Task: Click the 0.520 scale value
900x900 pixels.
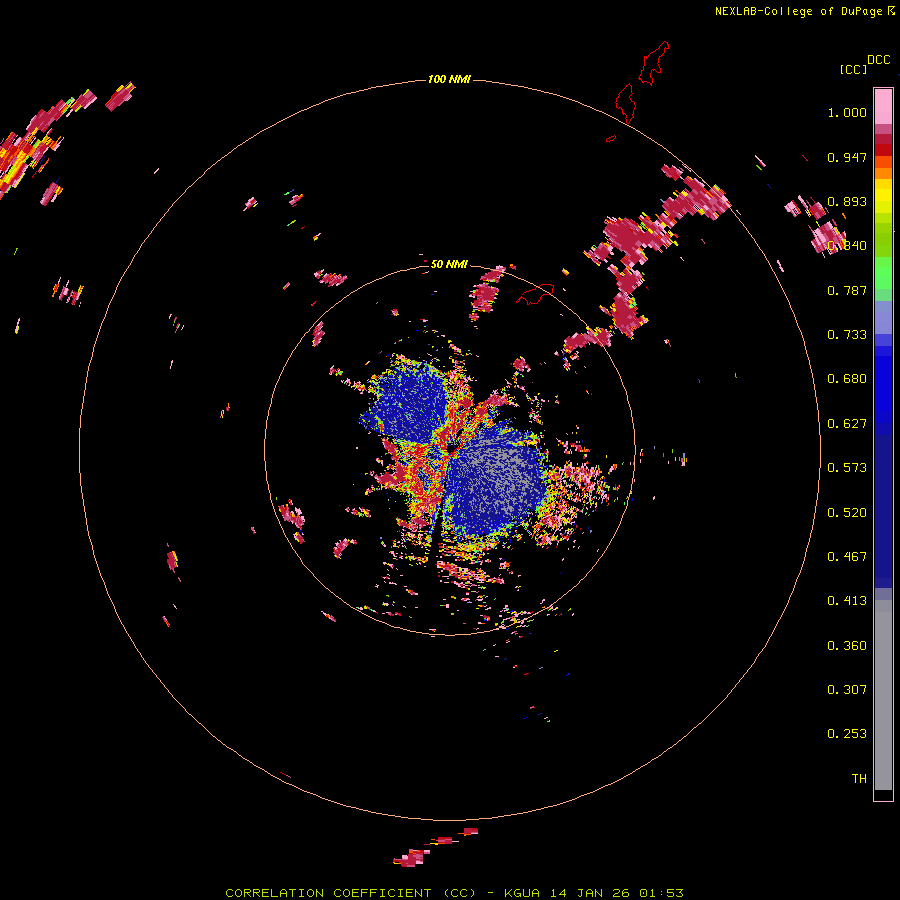Action: (847, 513)
